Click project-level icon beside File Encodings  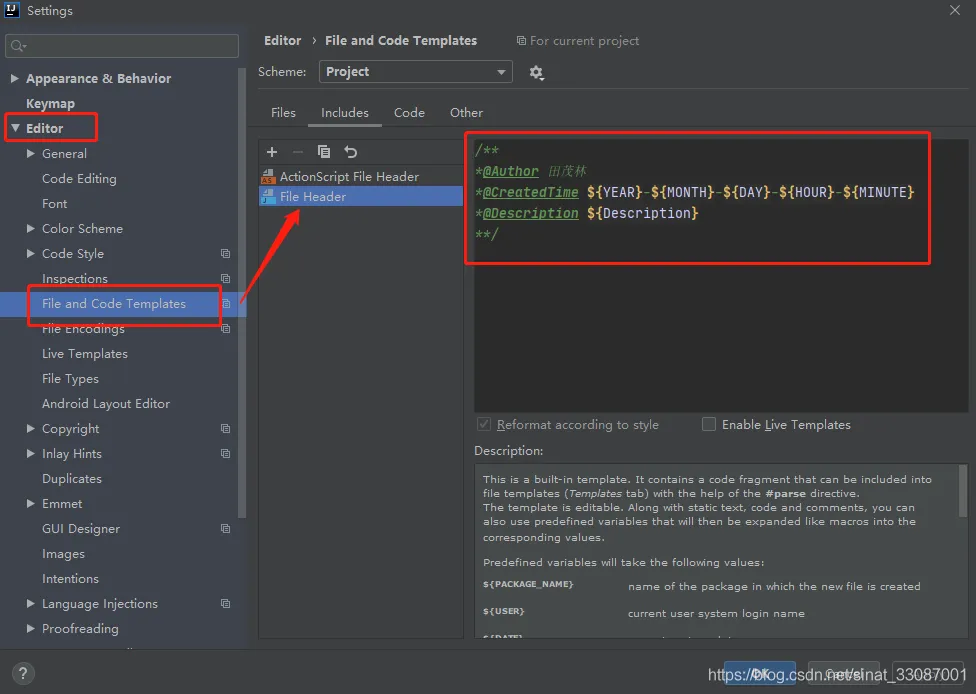225,329
